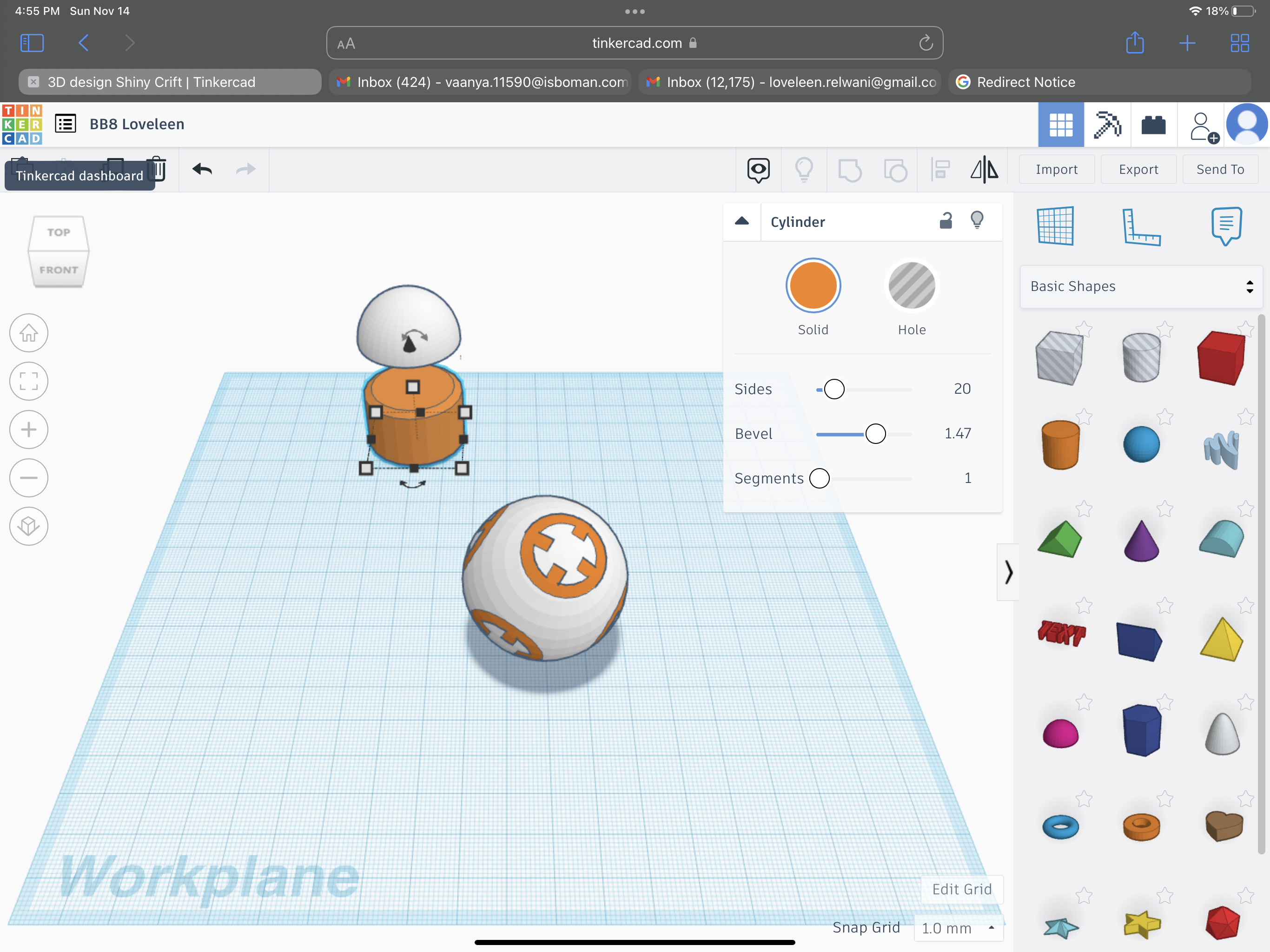Viewport: 1270px width, 952px height.
Task: Click the Segments slider handle
Action: 819,478
